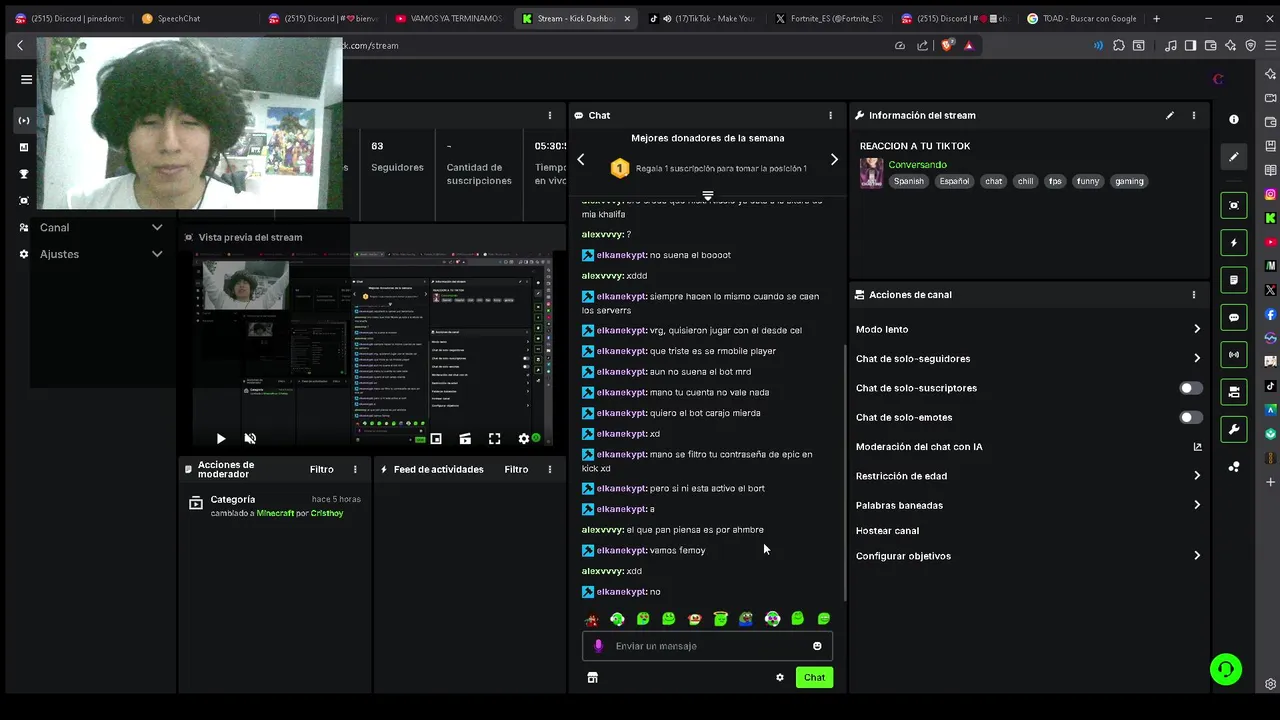This screenshot has width=1280, height=720.
Task: Click the edit pencil in stream info panel
Action: (1170, 115)
